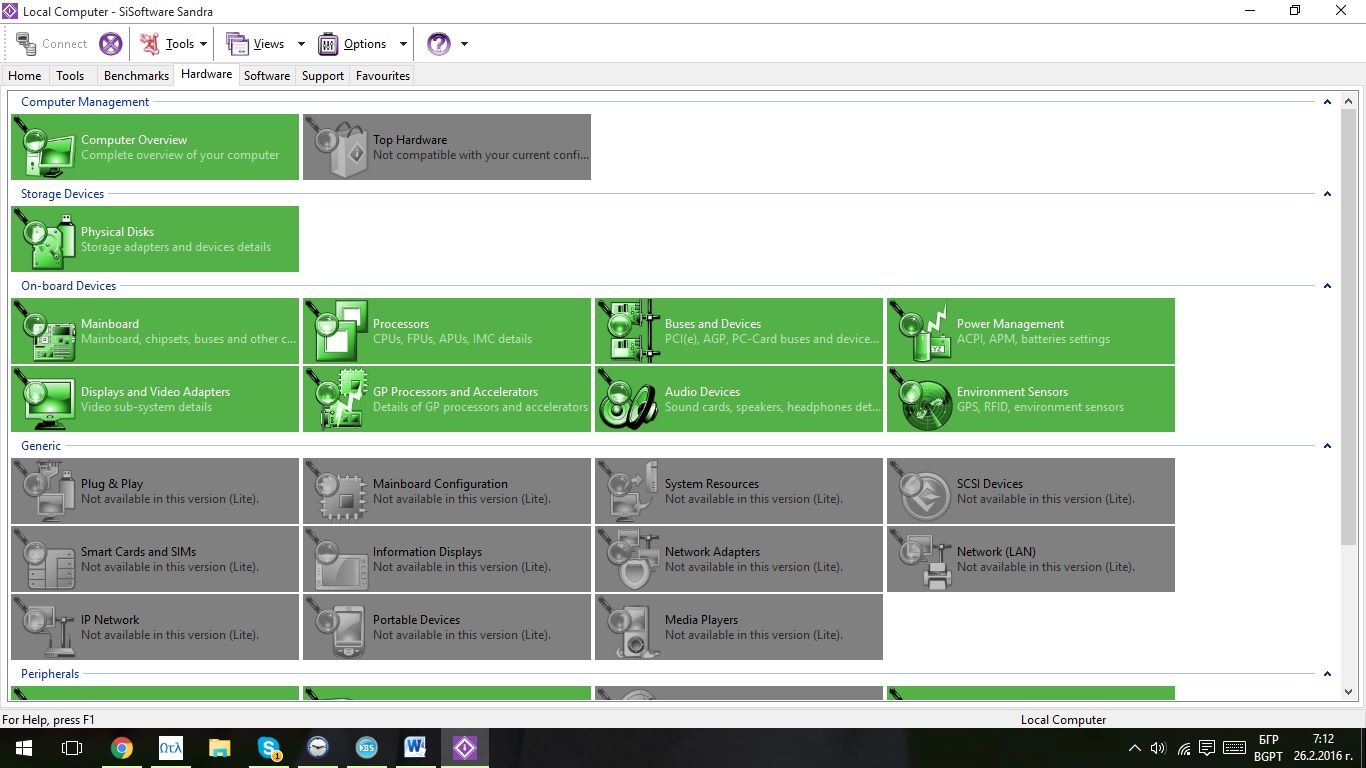Viewport: 1366px width, 768px height.
Task: Open the Computer Overview module icon
Action: tap(45, 147)
